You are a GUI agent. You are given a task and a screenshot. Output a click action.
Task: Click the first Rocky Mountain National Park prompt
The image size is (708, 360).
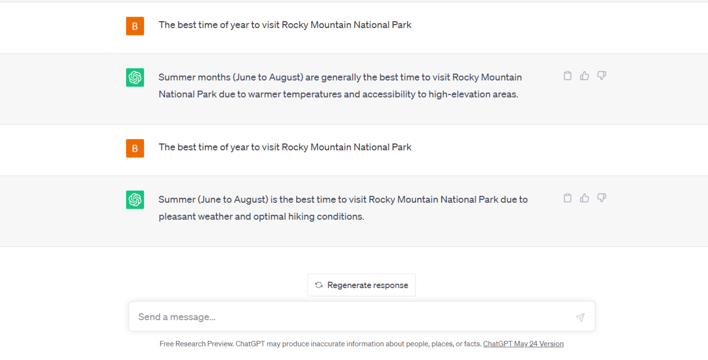[285, 25]
